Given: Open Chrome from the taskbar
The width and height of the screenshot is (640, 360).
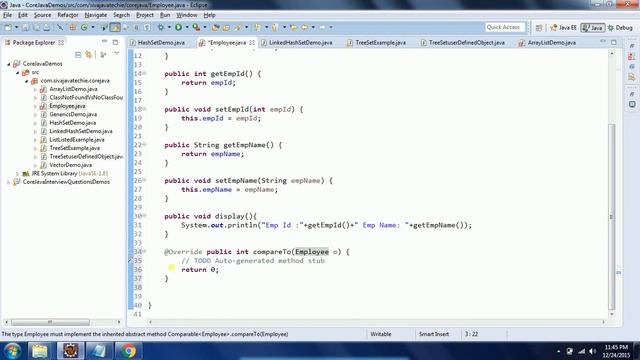Looking at the screenshot, I should coord(128,351).
